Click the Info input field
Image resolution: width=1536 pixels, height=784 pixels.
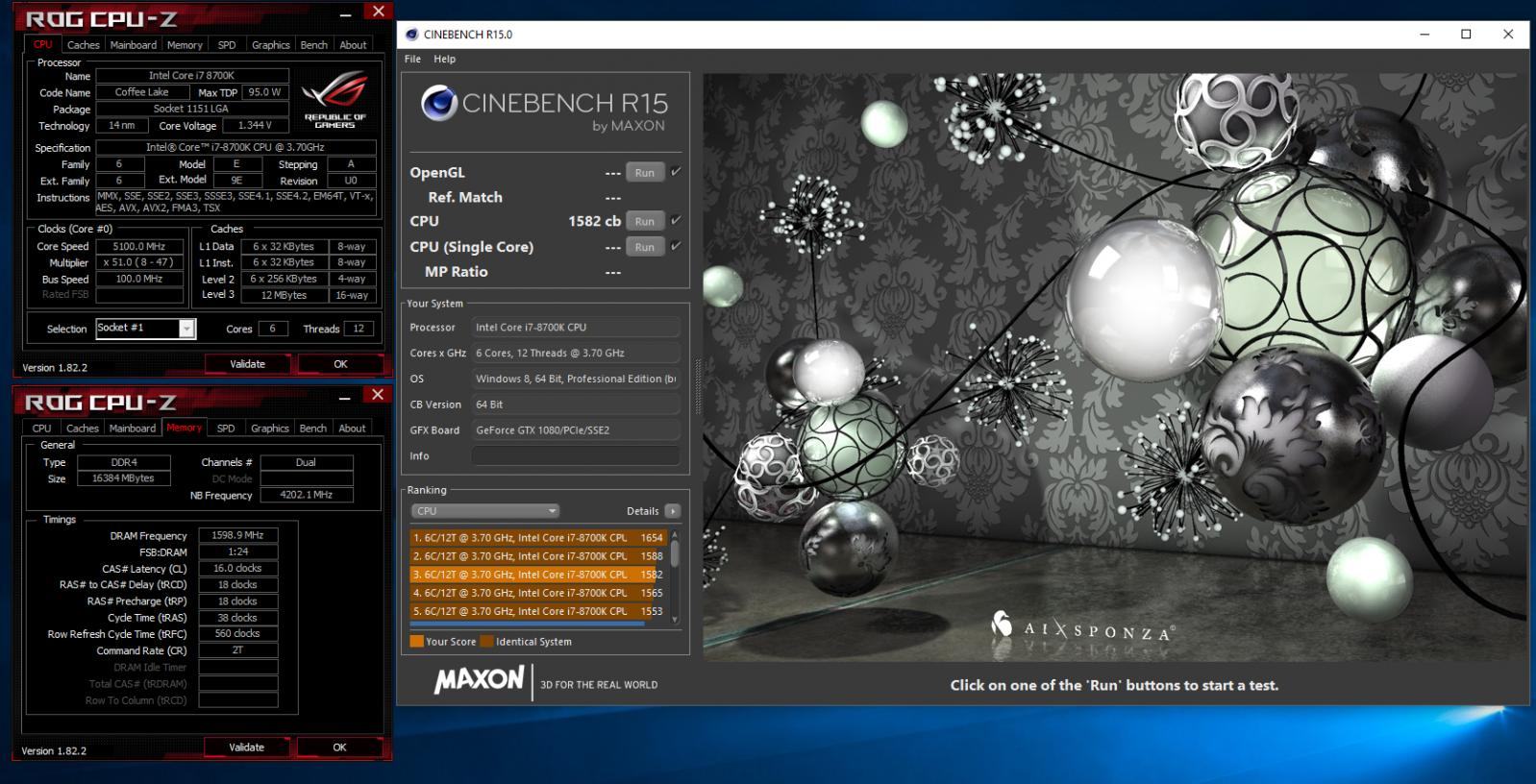point(576,456)
